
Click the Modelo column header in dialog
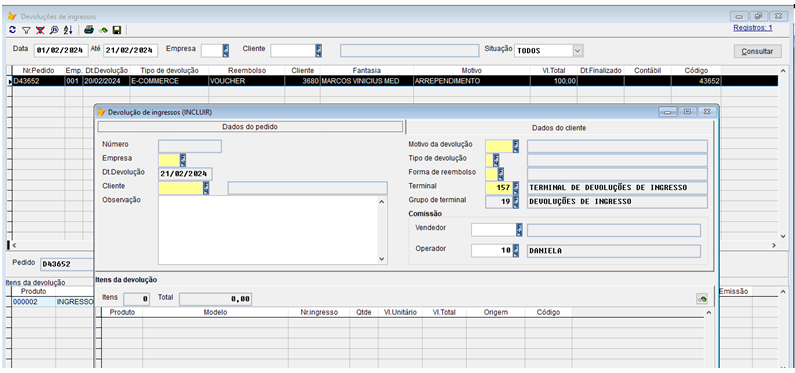[215, 312]
